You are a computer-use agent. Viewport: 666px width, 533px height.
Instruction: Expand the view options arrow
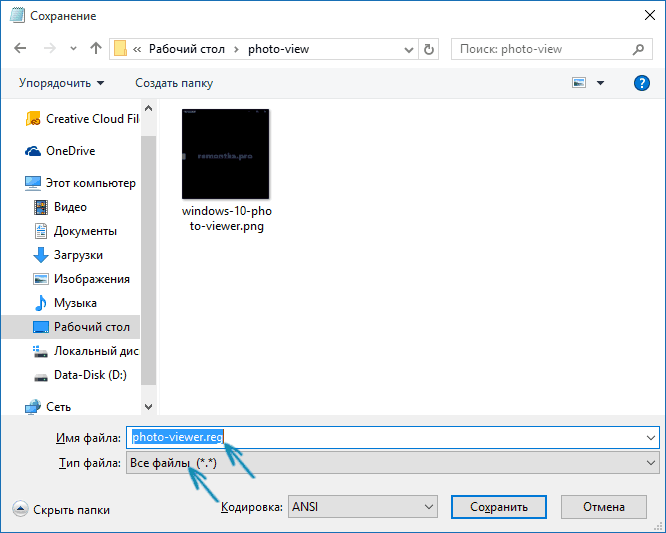pos(600,83)
